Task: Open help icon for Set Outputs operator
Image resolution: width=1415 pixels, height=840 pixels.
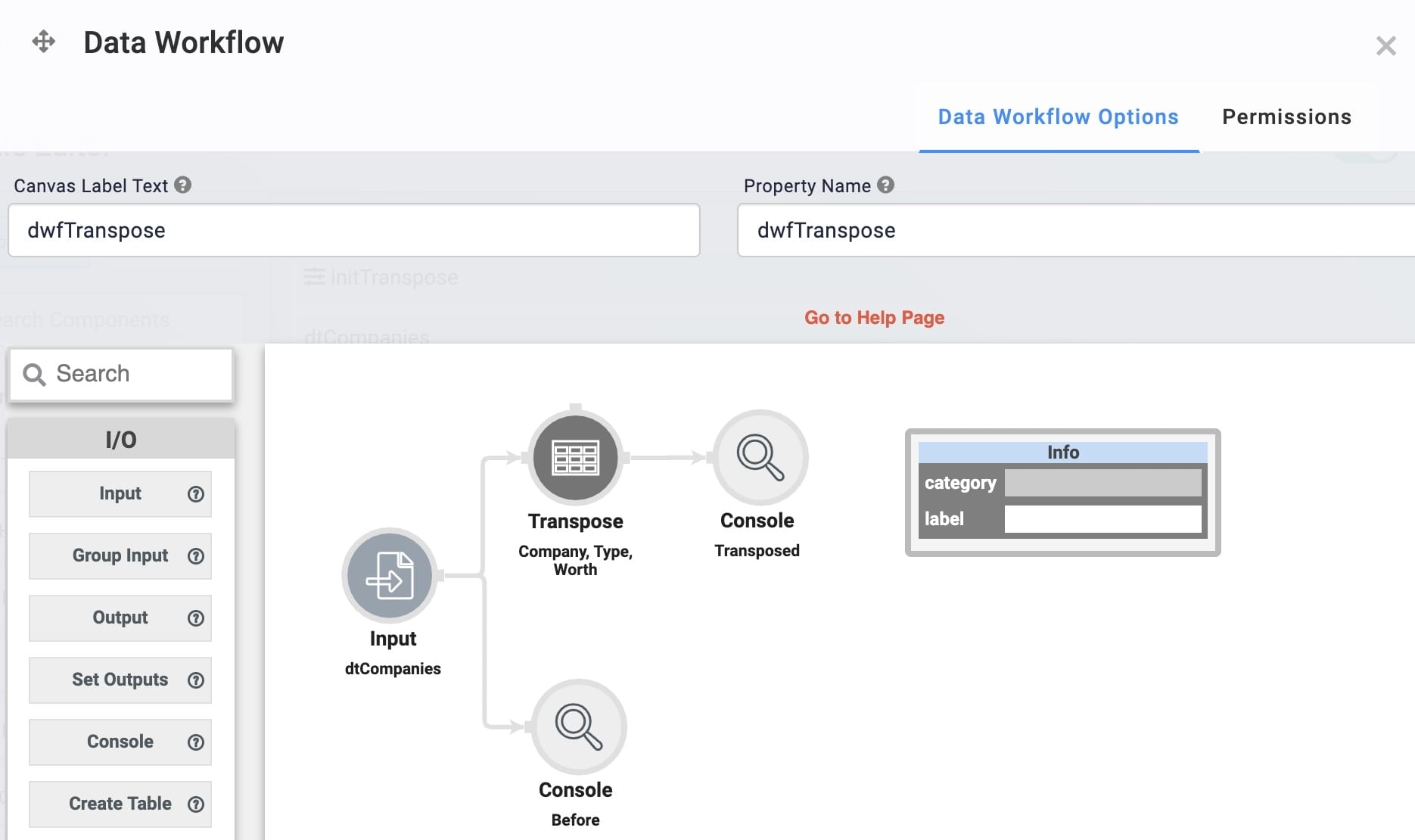Action: tap(196, 680)
